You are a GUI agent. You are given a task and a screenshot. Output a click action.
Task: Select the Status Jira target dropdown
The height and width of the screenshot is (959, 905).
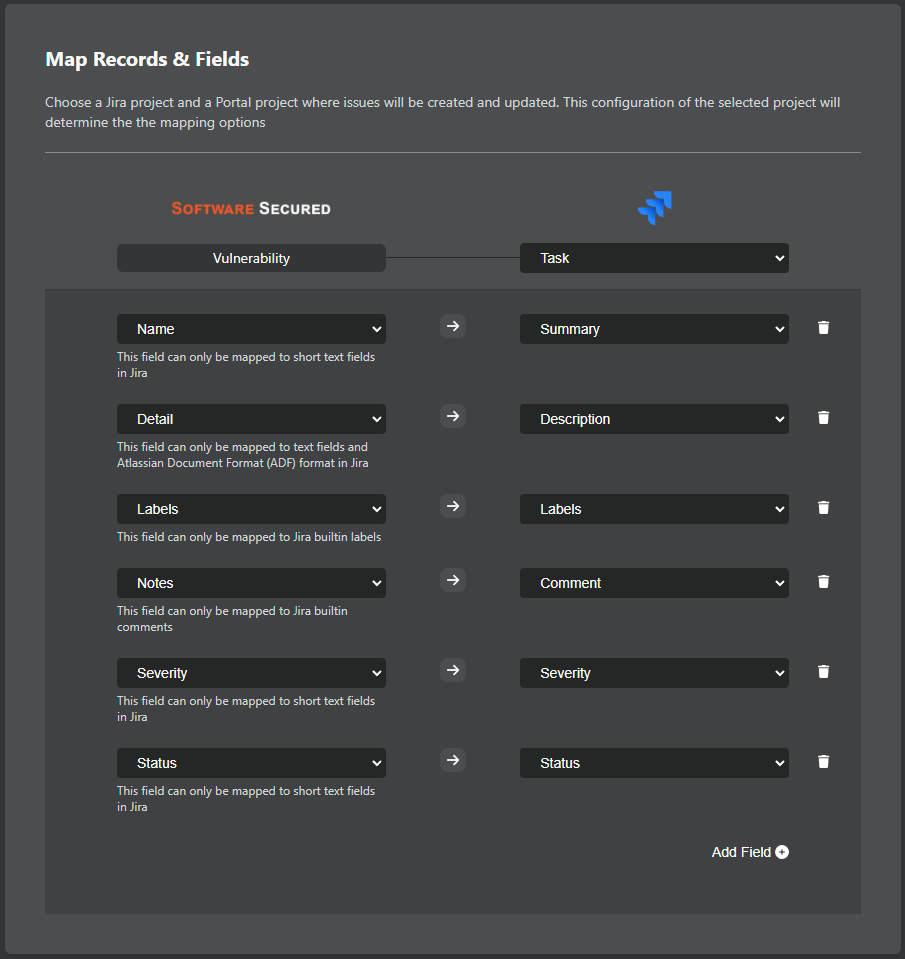(654, 763)
